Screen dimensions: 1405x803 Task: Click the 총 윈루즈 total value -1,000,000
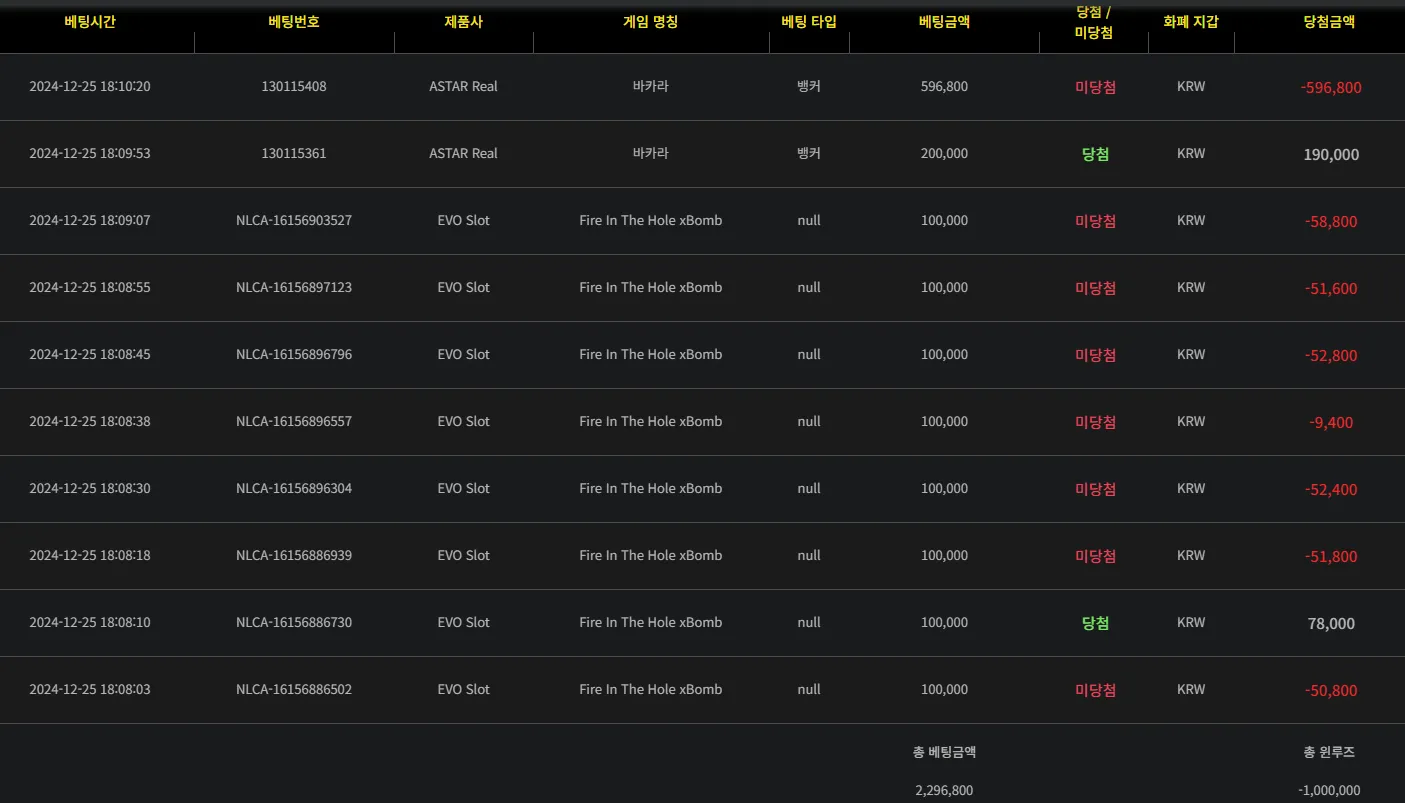coord(1331,790)
